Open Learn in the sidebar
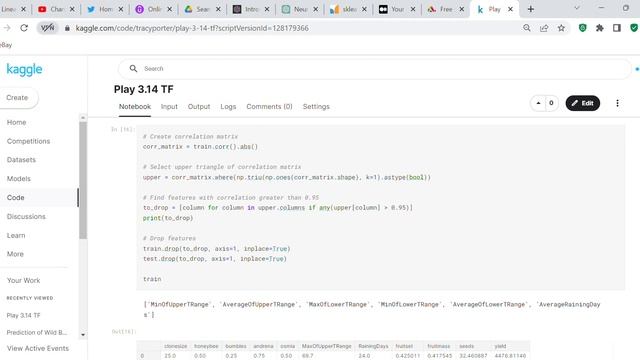 16,235
